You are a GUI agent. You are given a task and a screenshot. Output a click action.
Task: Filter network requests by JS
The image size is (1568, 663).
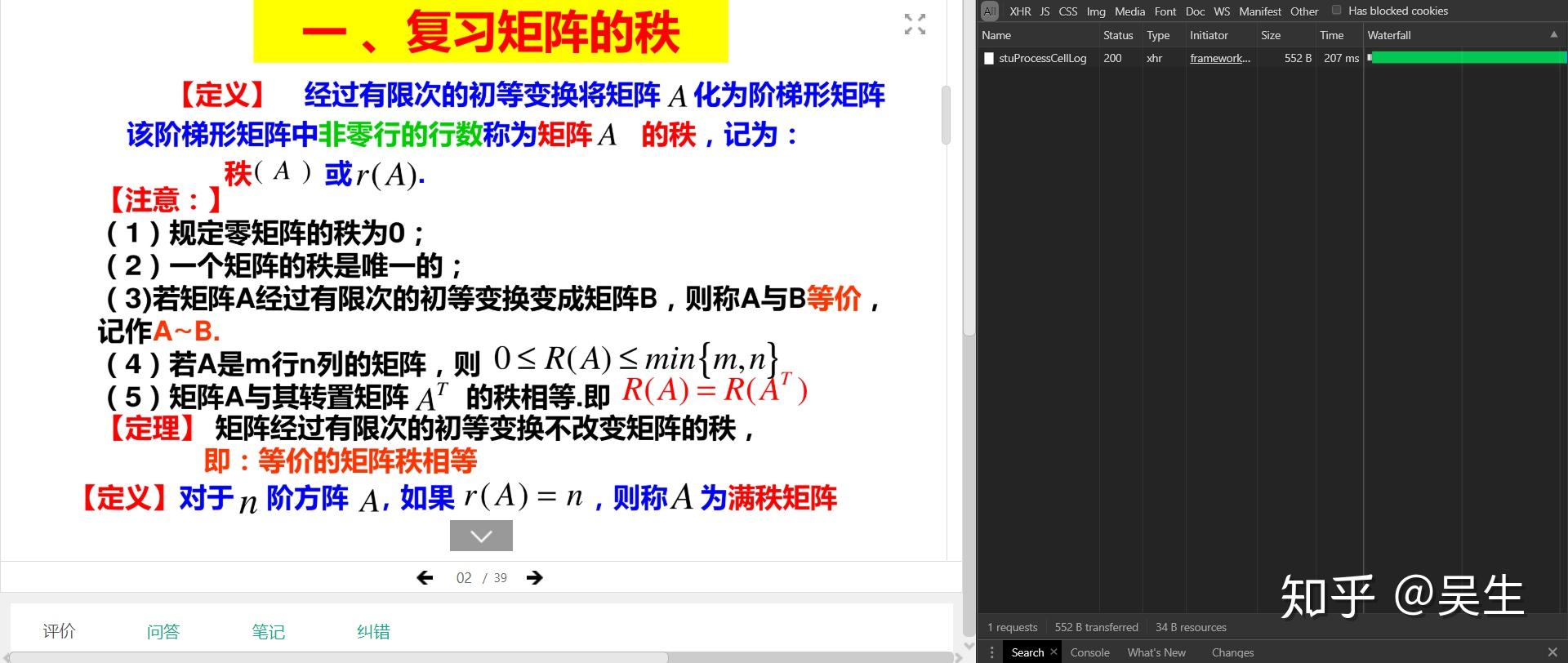click(x=1045, y=11)
